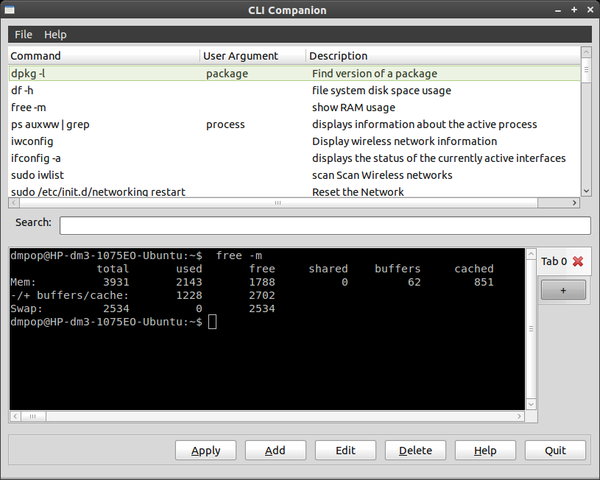Select the ps auxww | grep row
Image resolution: width=600 pixels, height=480 pixels.
[x=294, y=124]
